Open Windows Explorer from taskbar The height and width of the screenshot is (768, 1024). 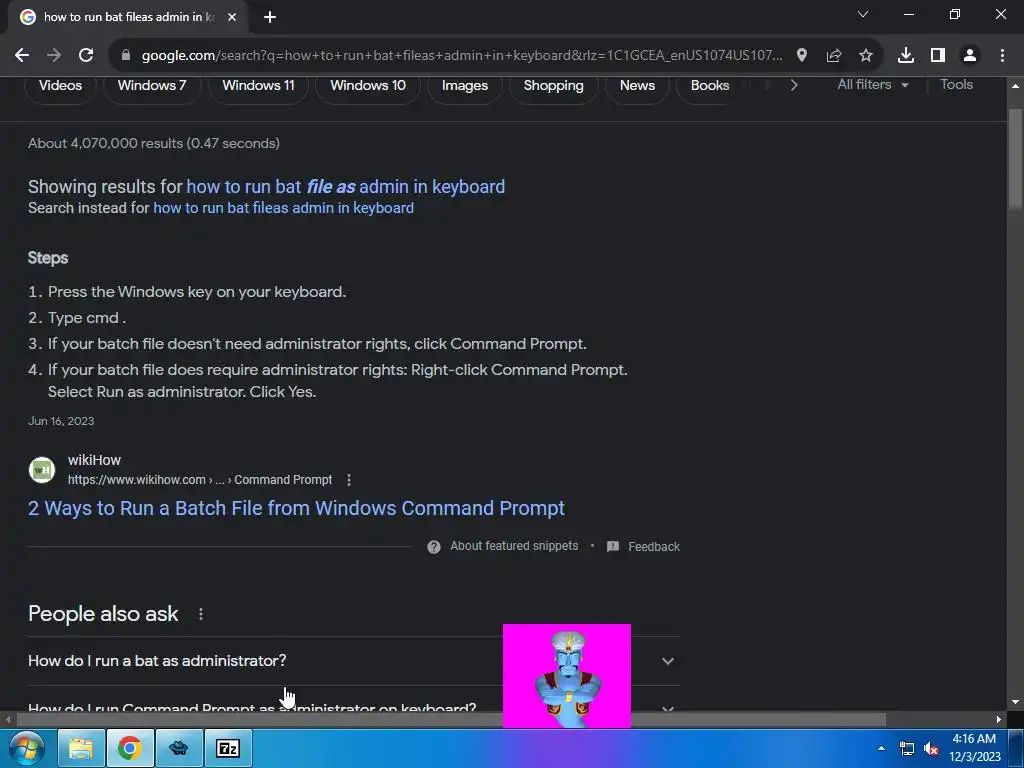(x=81, y=748)
